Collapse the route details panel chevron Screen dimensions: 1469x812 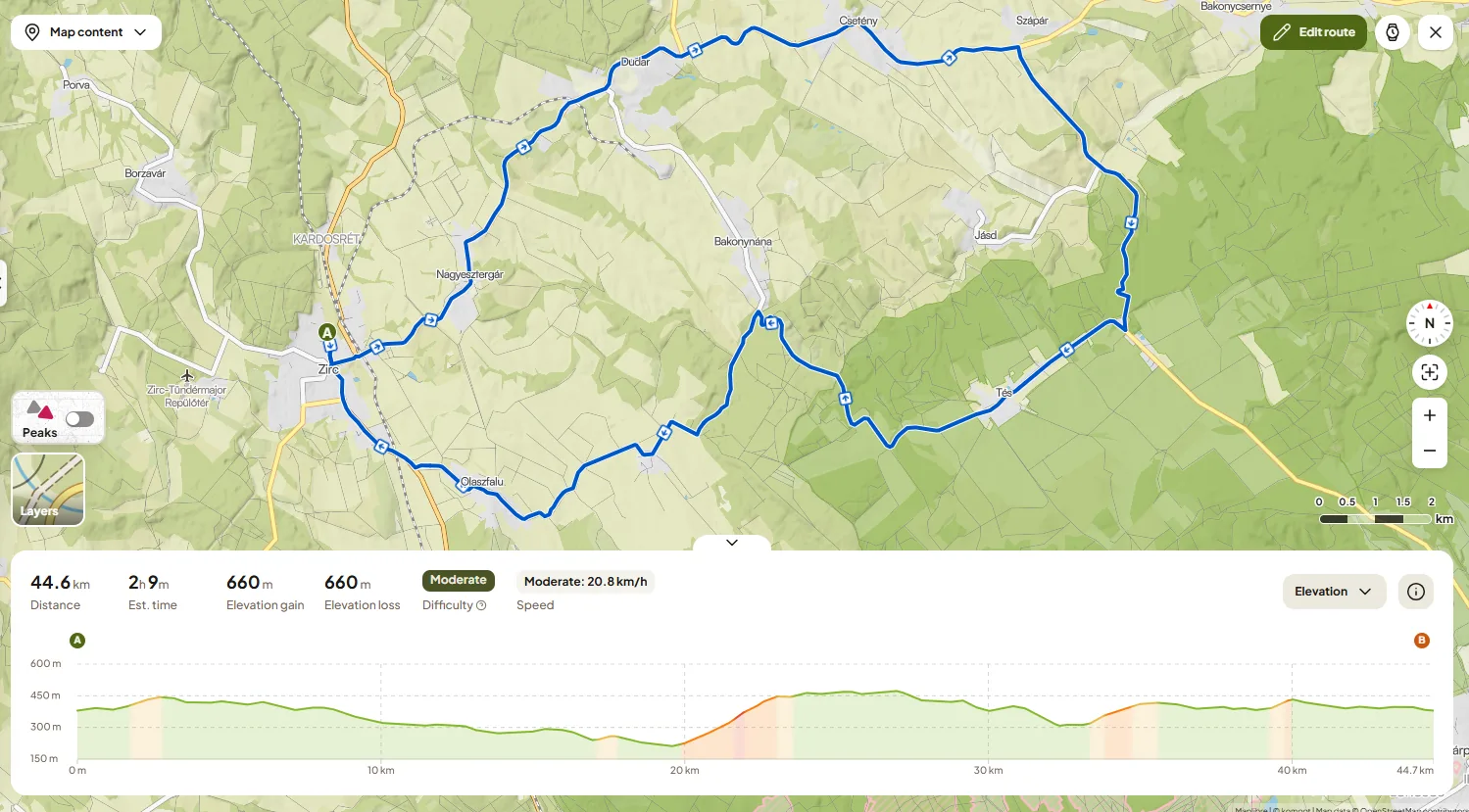(732, 543)
